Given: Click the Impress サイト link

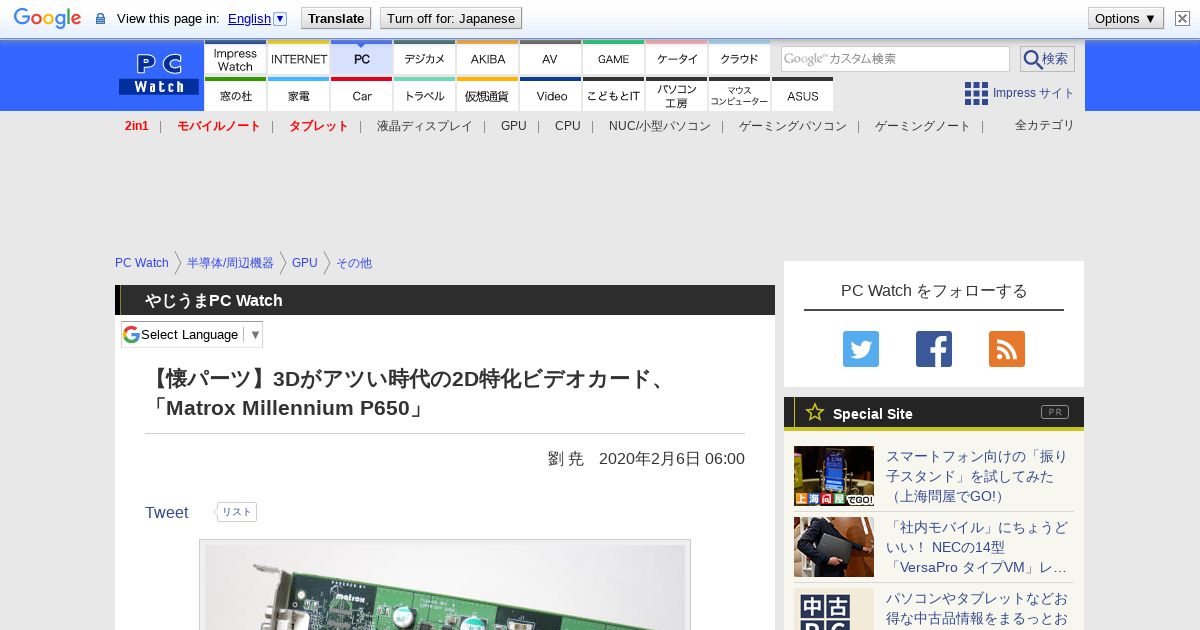Looking at the screenshot, I should [1034, 93].
